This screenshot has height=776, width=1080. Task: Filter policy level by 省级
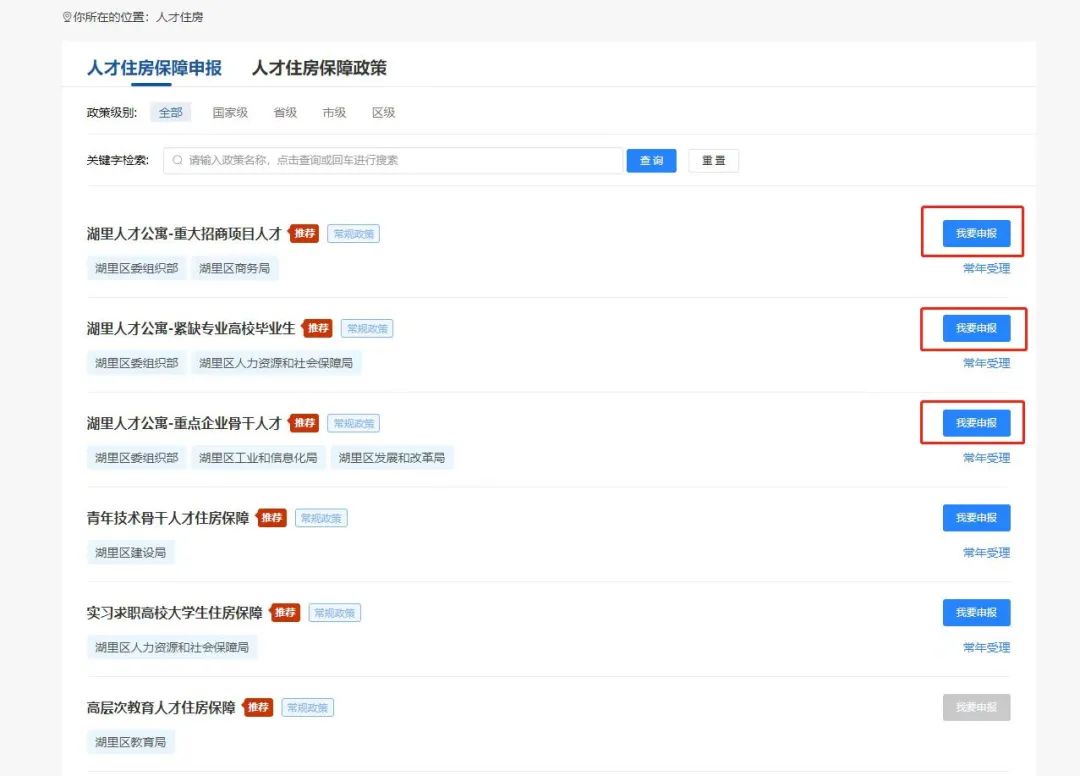coord(285,113)
